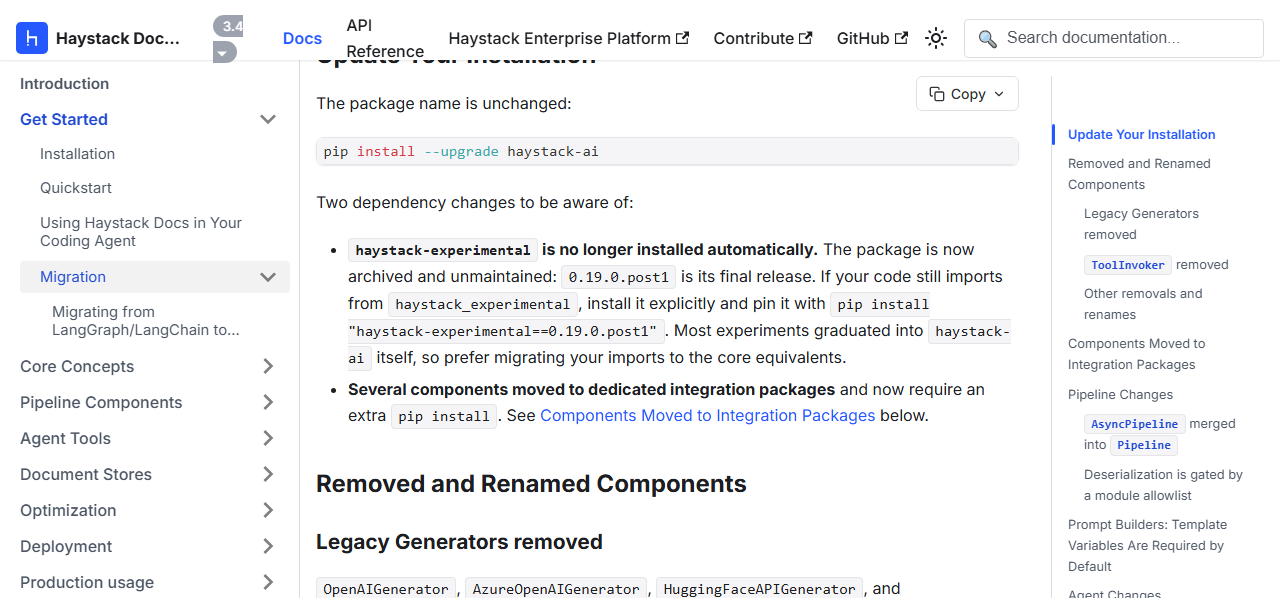Open Get Started sidebar section
The height and width of the screenshot is (598, 1280).
pyautogui.click(x=64, y=119)
